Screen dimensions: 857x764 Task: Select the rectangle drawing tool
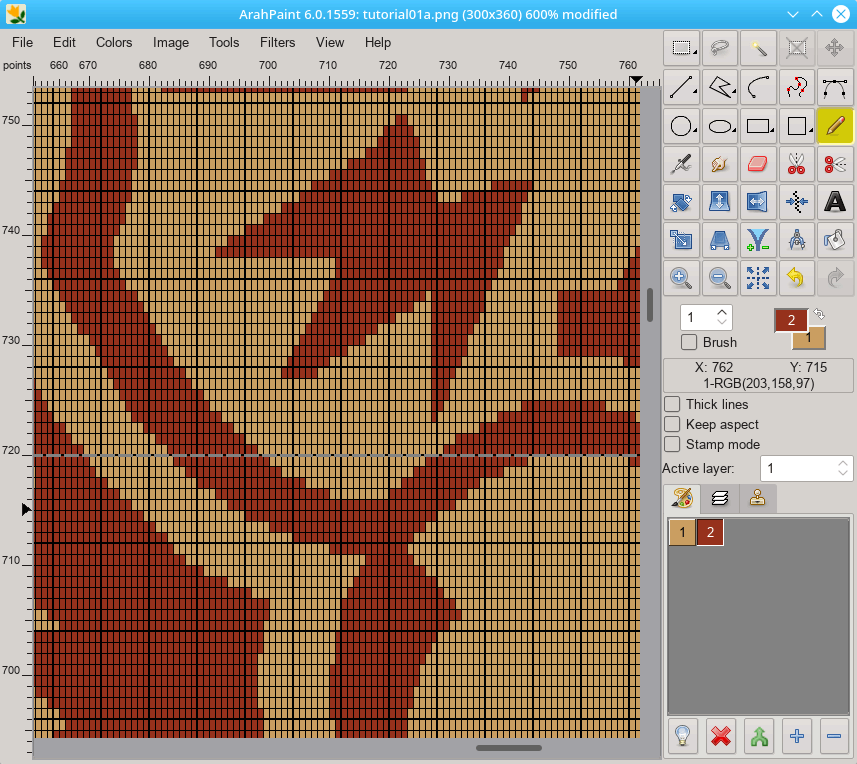click(x=758, y=126)
